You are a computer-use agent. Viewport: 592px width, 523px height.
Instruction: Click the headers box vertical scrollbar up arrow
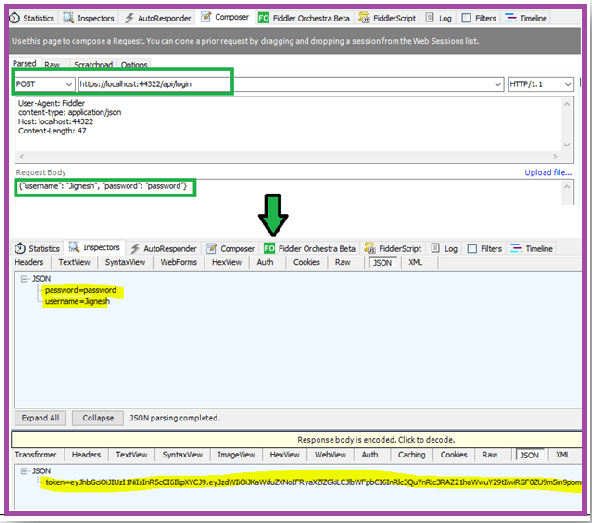[567, 104]
